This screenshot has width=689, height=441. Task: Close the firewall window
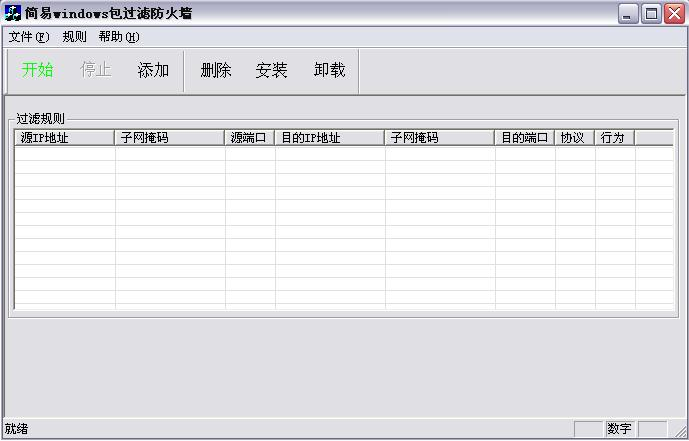coord(674,14)
